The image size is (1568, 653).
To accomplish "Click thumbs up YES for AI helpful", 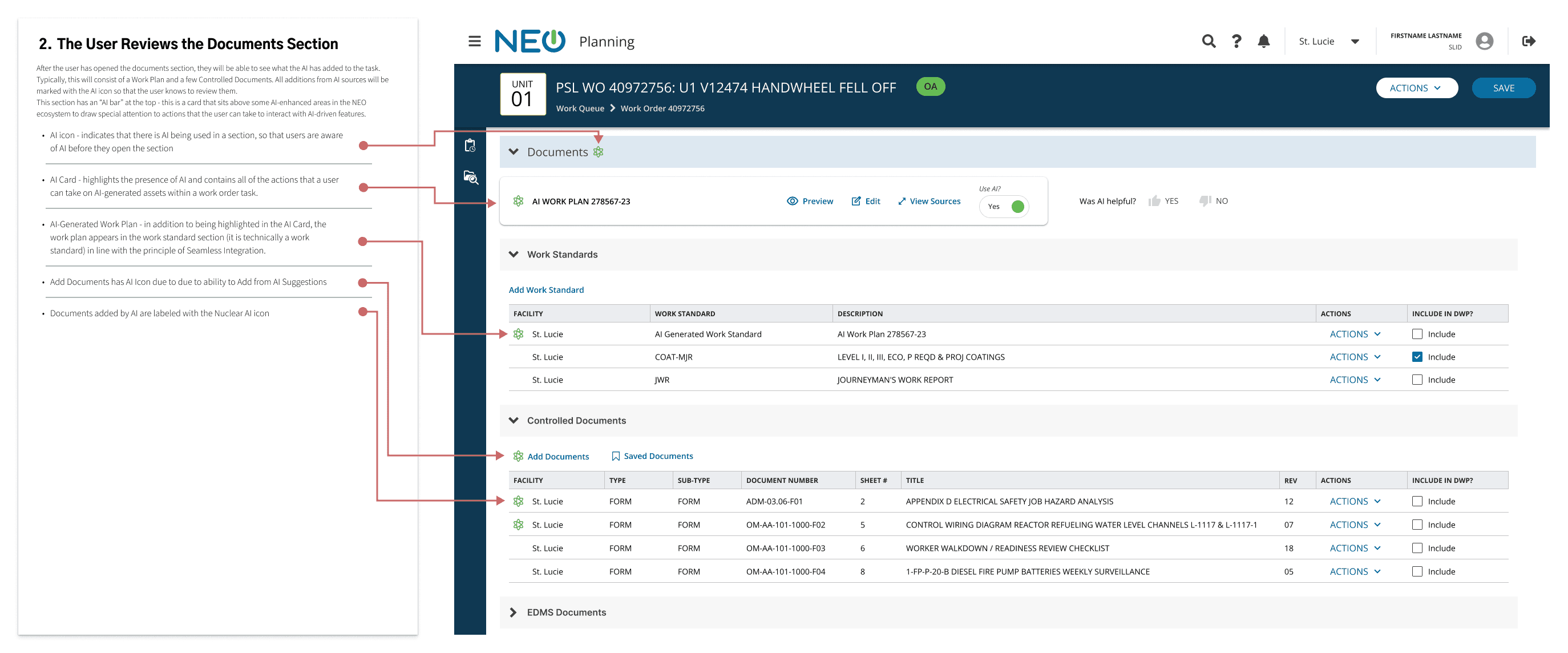I will click(1163, 201).
